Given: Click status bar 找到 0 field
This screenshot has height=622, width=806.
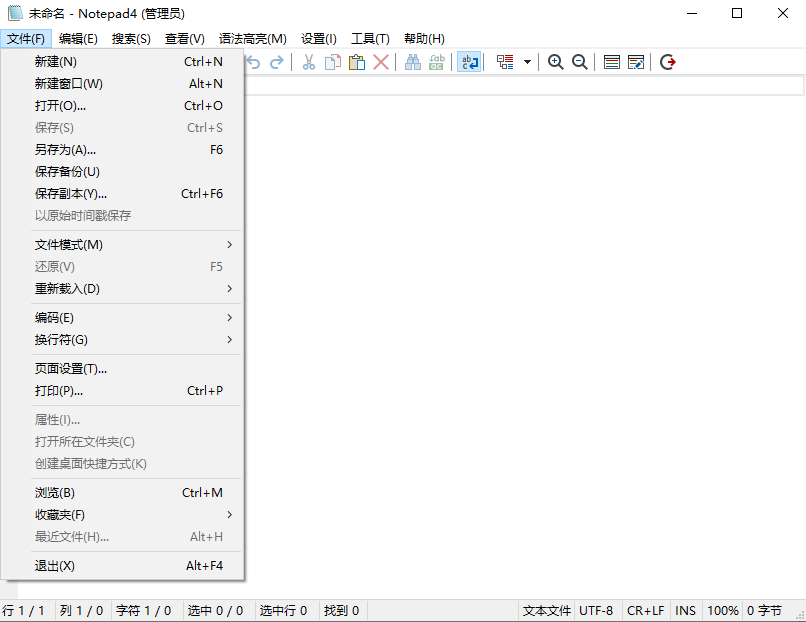Looking at the screenshot, I should [x=342, y=611].
